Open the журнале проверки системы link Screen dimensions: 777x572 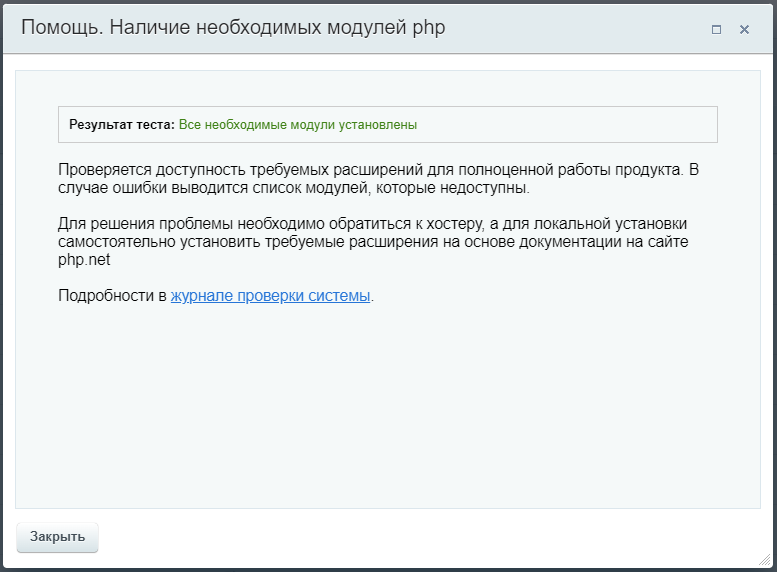271,296
